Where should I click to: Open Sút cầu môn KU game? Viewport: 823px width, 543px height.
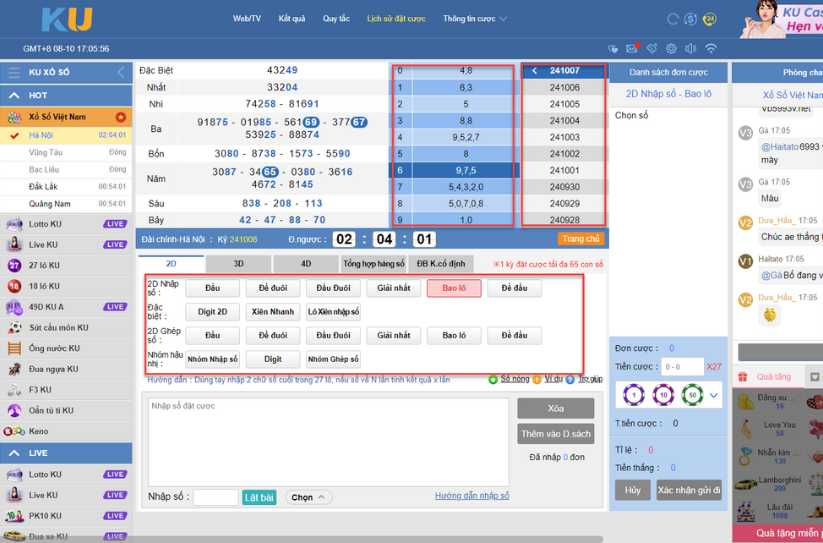click(x=66, y=327)
